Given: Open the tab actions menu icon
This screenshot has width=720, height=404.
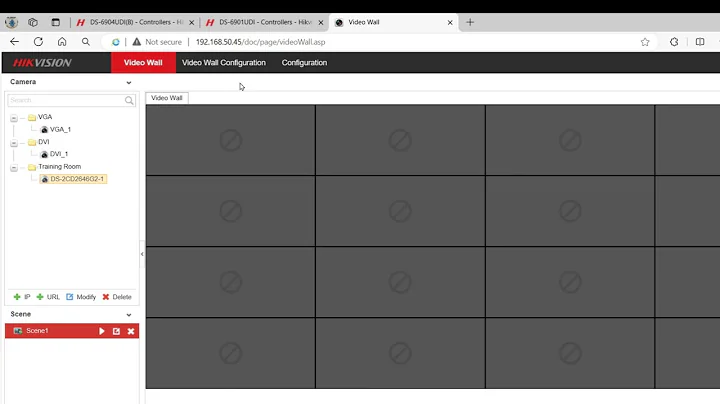Looking at the screenshot, I should coord(56,22).
